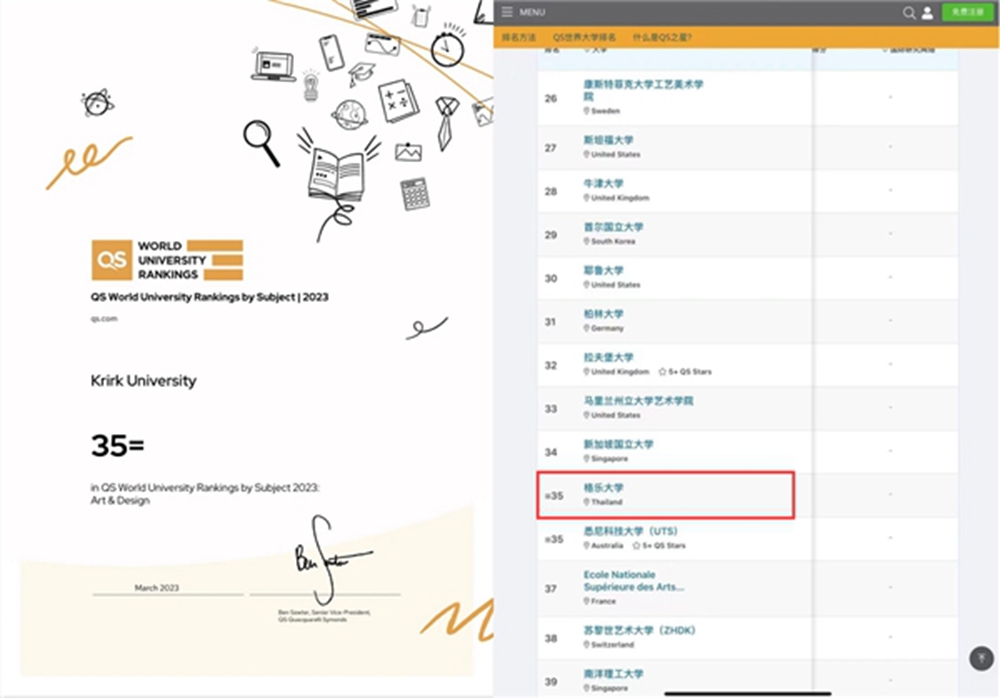The height and width of the screenshot is (698, 1000).
Task: Click 'QS World University Rankings by Subject | 2023'
Action: pyautogui.click(x=210, y=297)
